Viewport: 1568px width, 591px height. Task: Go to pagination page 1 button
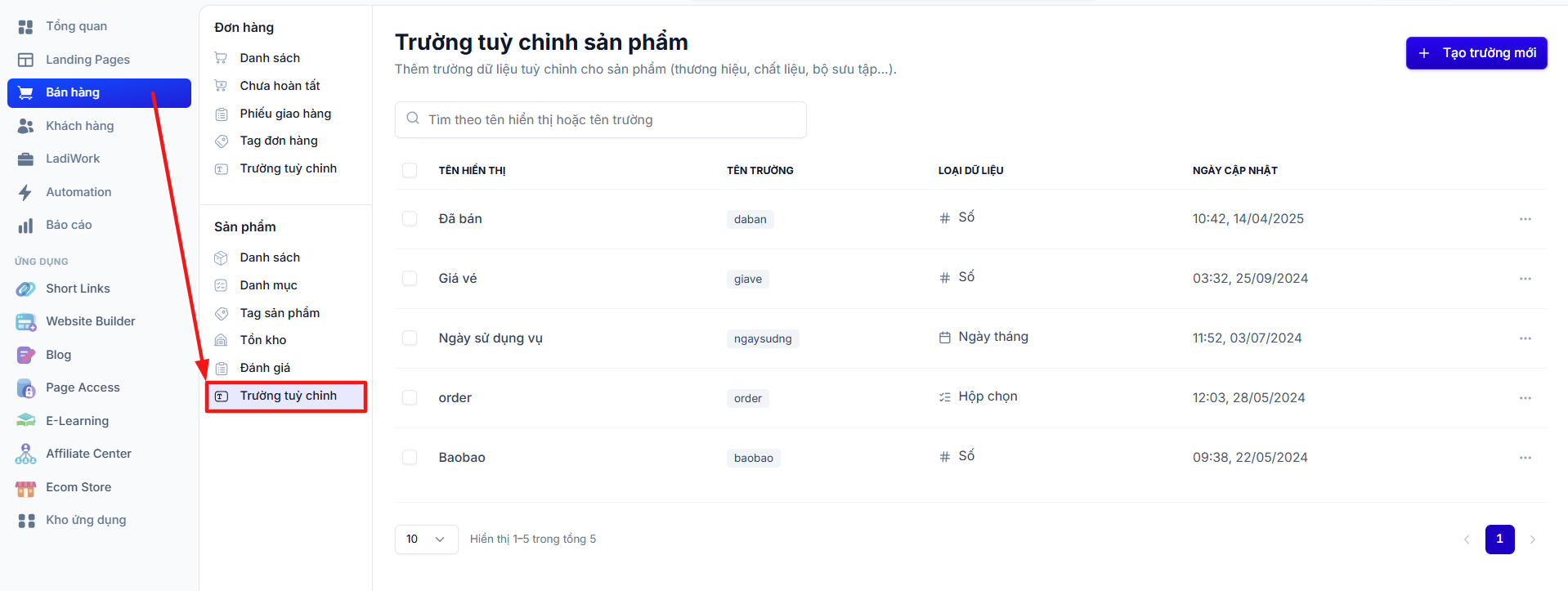(x=1499, y=540)
